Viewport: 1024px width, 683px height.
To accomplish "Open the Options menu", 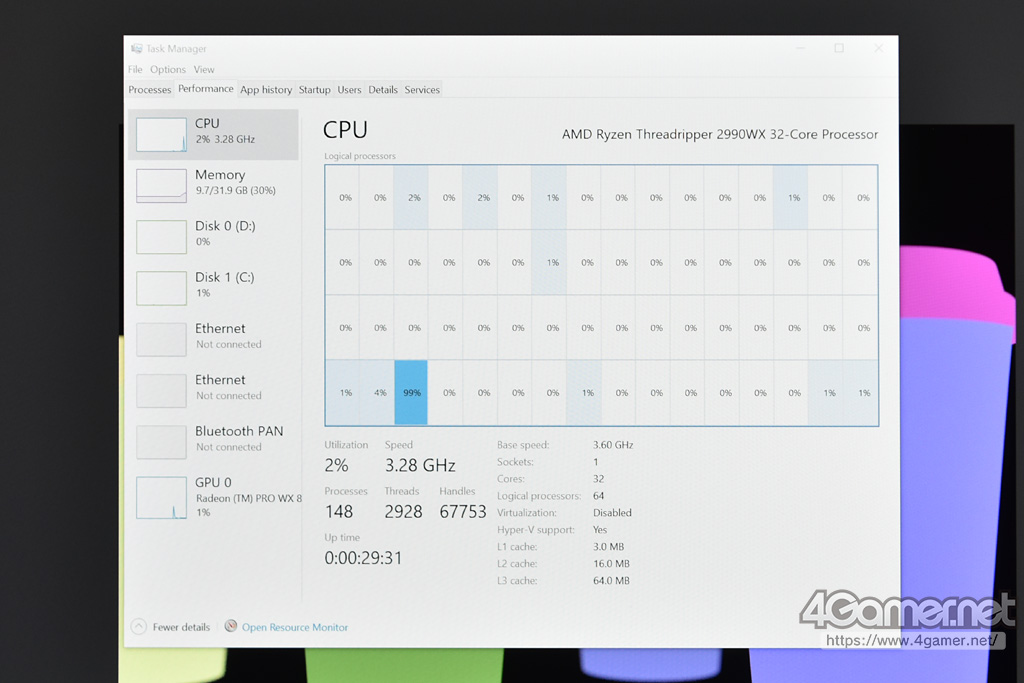I will point(168,69).
